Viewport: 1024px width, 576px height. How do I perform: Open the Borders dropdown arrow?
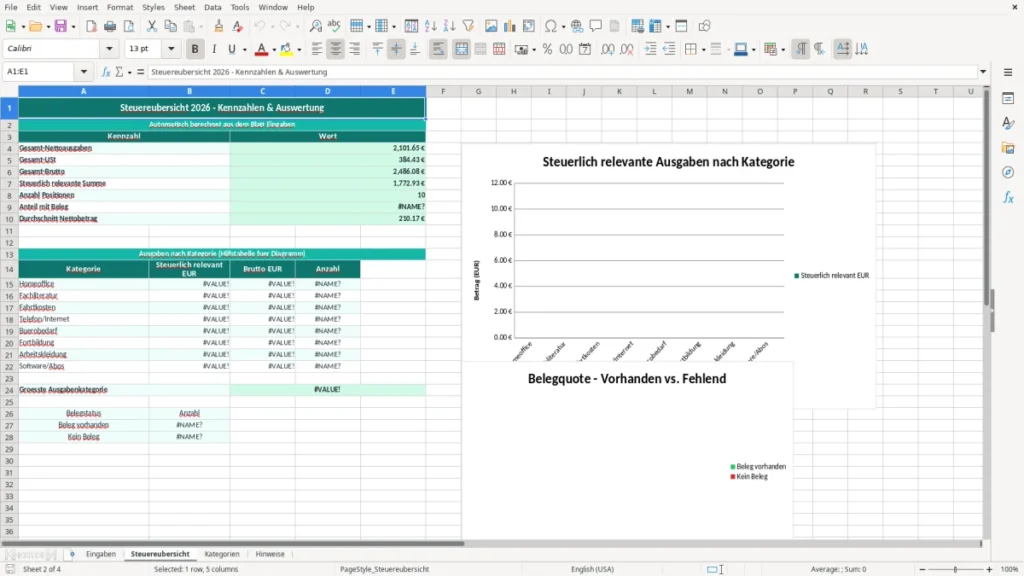pyautogui.click(x=703, y=50)
